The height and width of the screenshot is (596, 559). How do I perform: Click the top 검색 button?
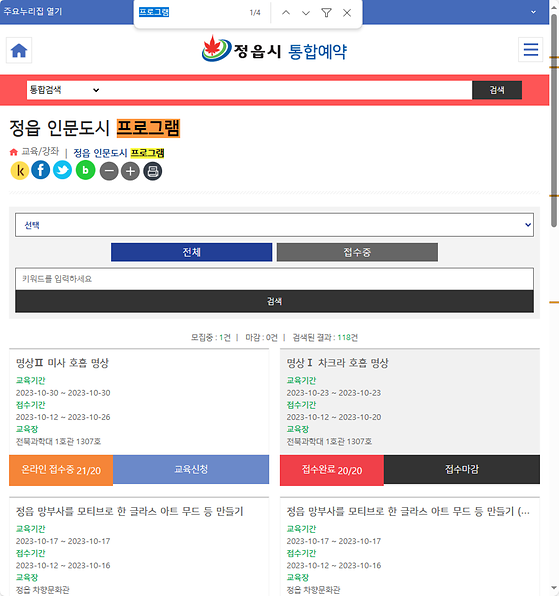coord(497,90)
